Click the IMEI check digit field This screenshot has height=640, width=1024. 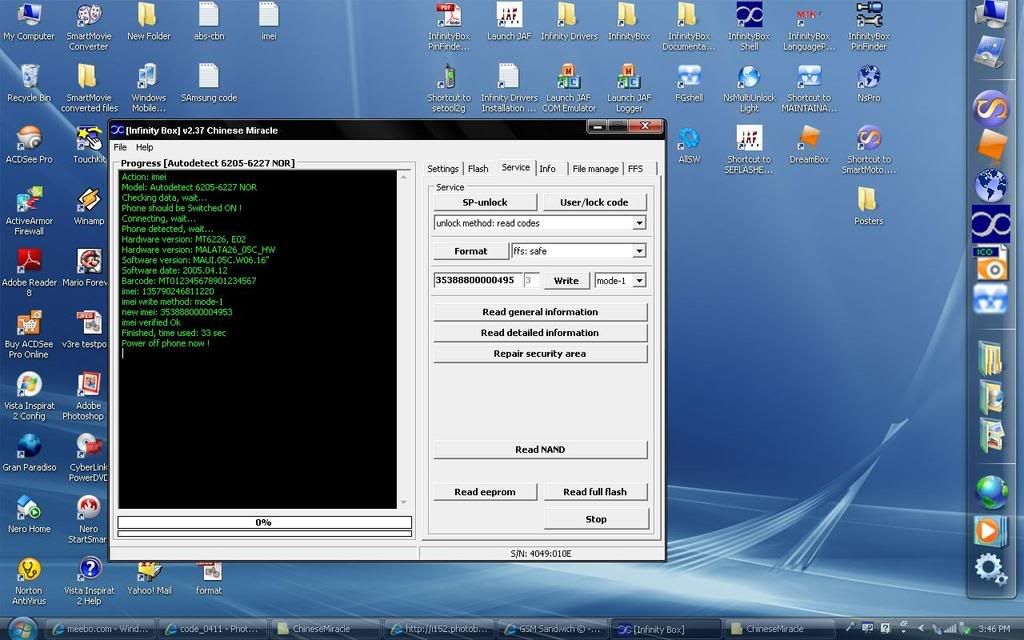[531, 281]
